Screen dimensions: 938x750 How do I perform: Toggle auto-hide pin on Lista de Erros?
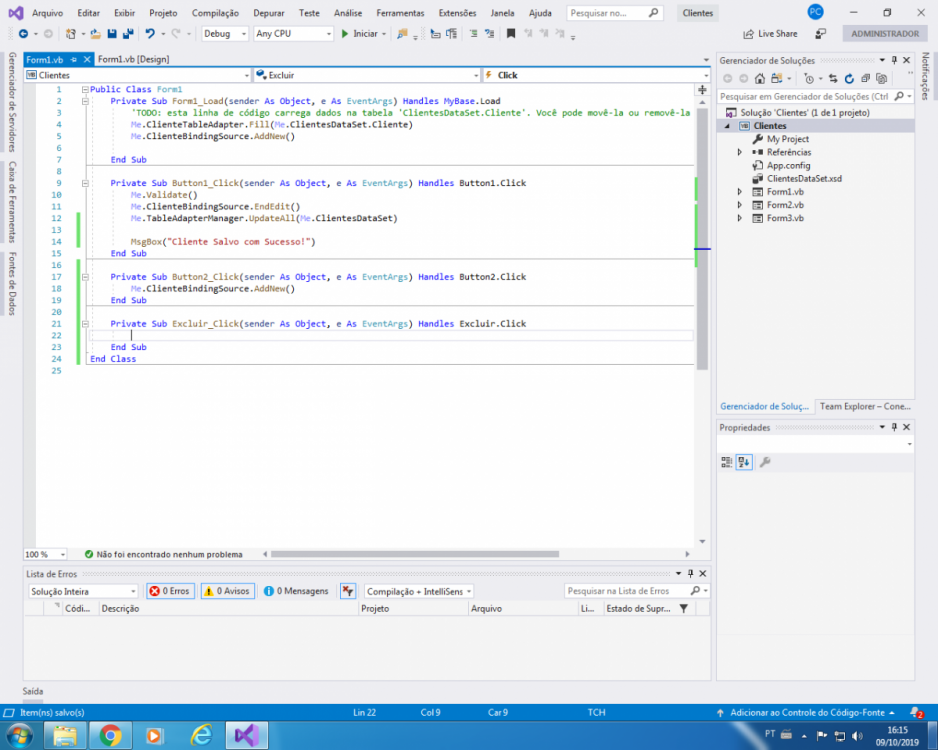tap(690, 574)
